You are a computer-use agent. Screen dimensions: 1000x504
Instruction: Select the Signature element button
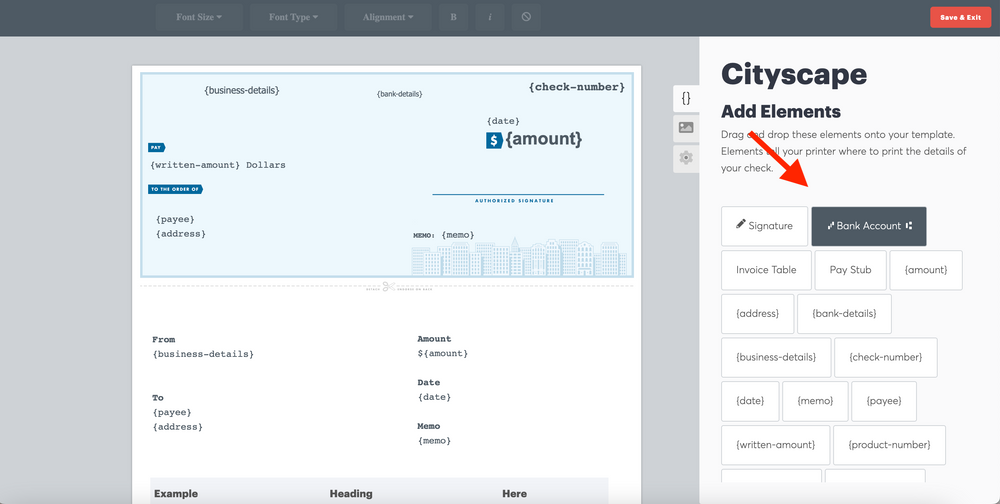pyautogui.click(x=764, y=226)
